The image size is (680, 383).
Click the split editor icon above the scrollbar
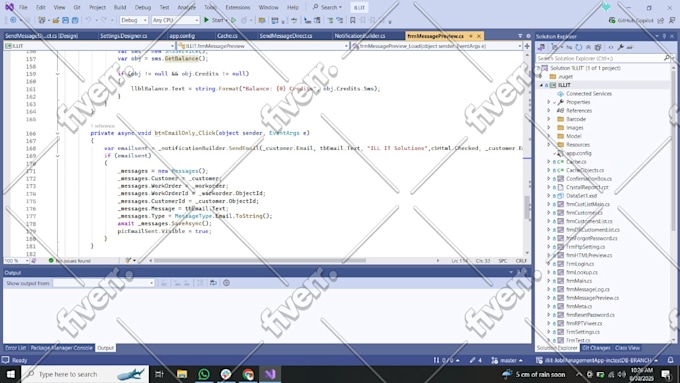(527, 46)
